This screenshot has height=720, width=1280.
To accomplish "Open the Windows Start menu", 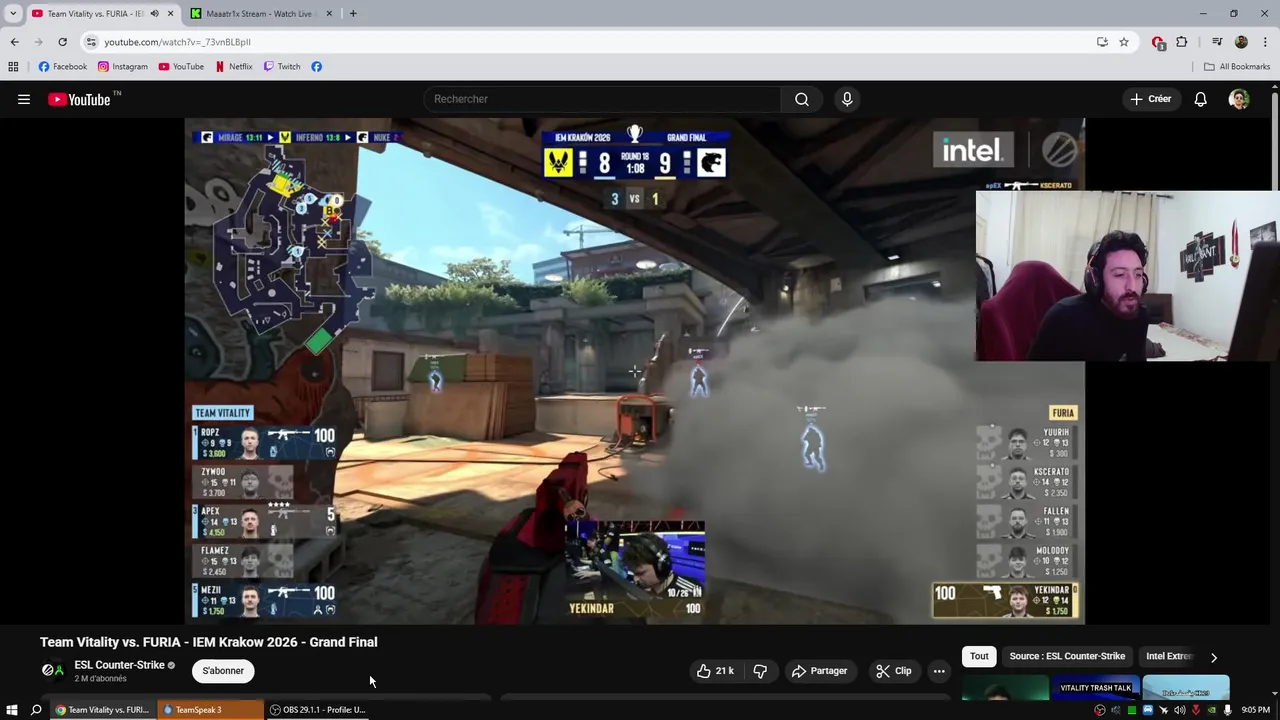I will pos(12,710).
